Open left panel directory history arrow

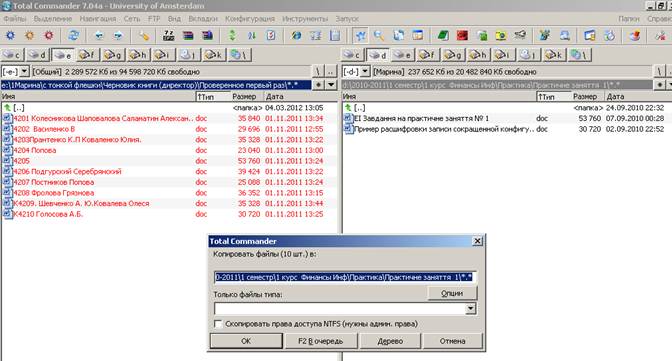(331, 85)
